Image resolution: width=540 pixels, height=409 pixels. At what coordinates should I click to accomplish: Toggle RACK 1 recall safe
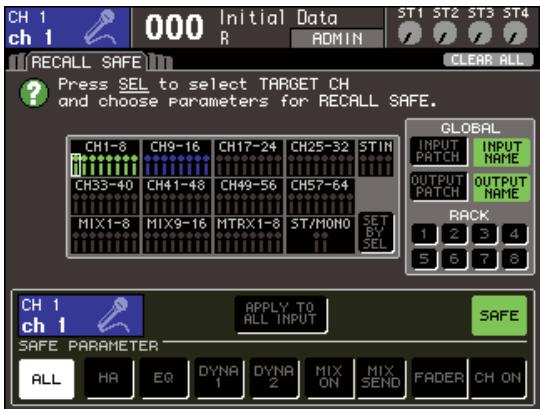point(424,234)
